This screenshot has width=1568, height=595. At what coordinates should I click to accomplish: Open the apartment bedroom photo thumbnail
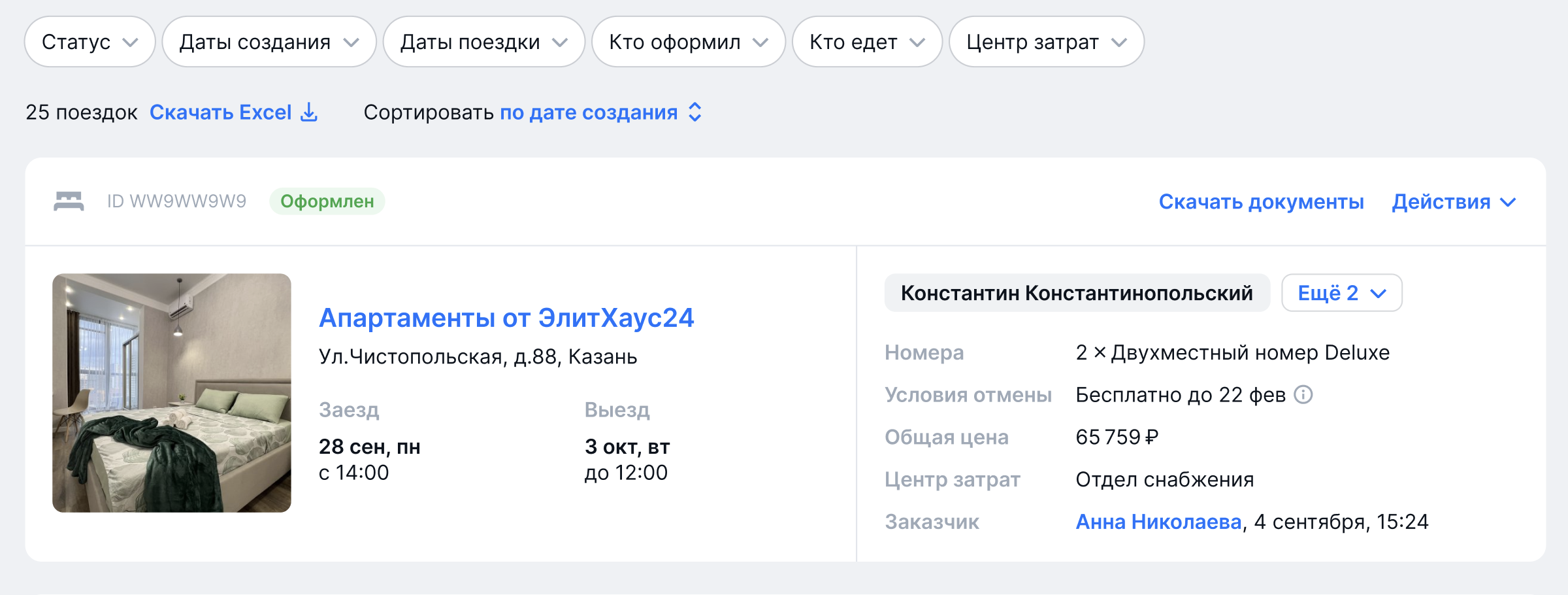tap(171, 392)
